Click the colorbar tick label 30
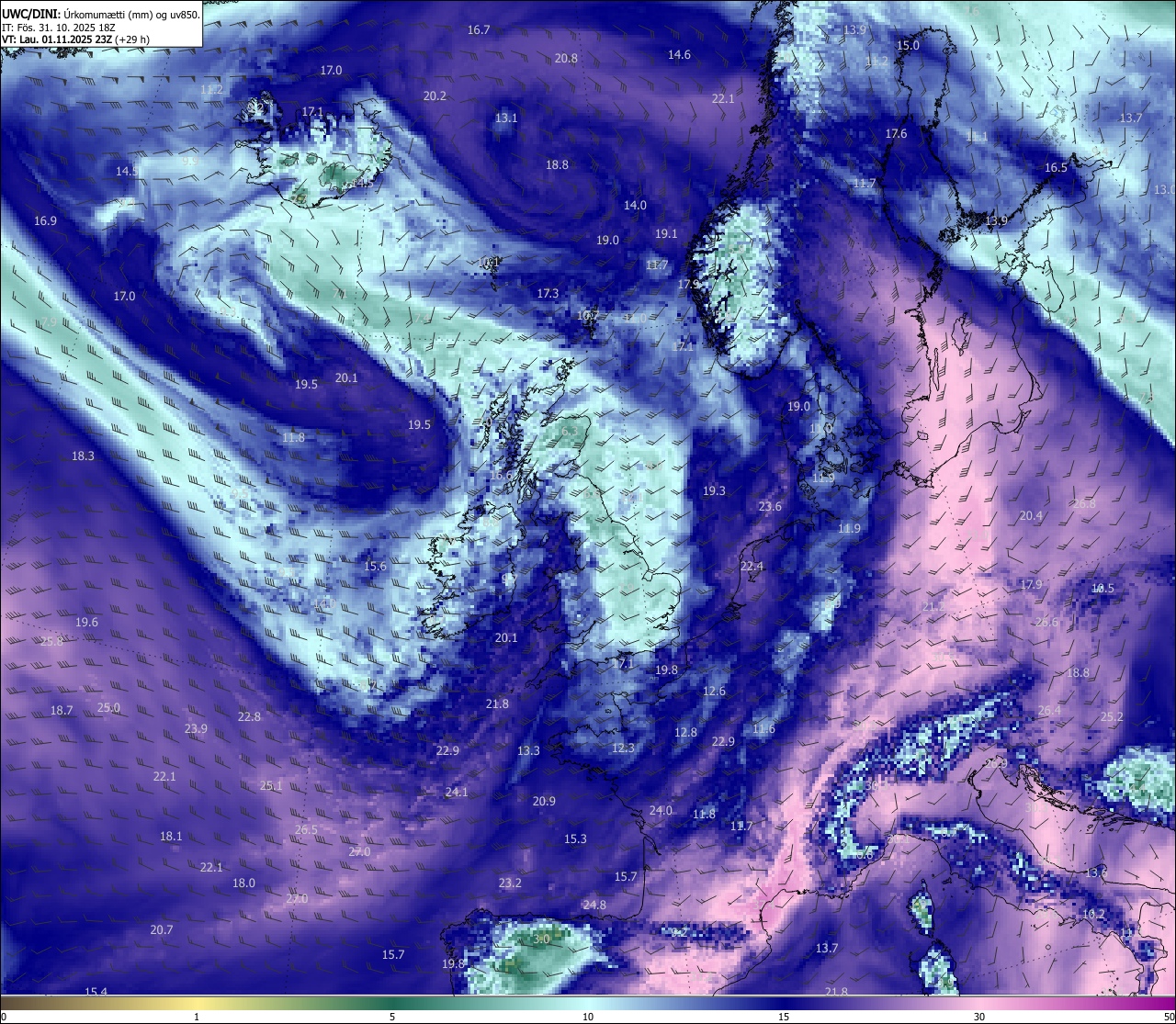1176x1024 pixels. tap(979, 1017)
